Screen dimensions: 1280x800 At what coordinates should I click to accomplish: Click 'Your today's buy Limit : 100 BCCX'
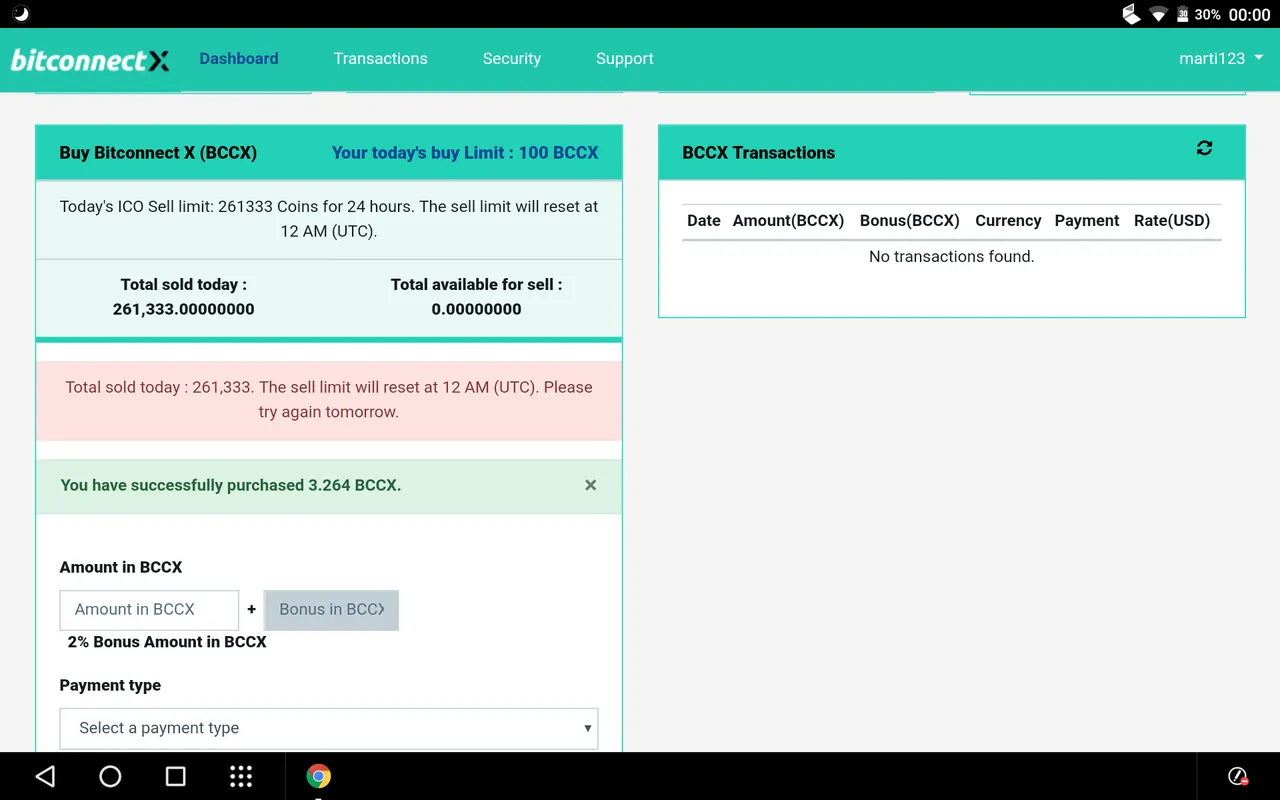tap(465, 153)
